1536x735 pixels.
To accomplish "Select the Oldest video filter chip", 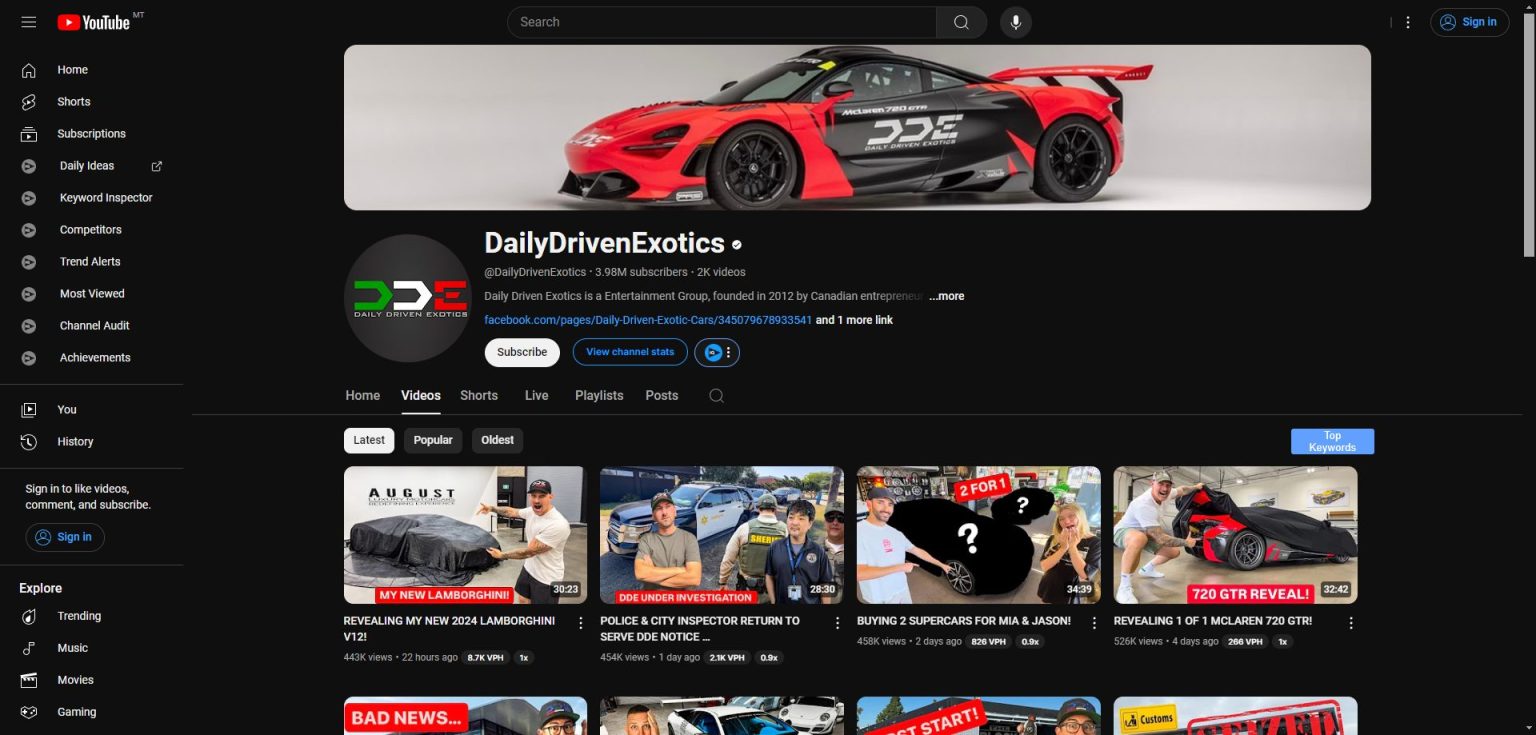I will tap(497, 440).
